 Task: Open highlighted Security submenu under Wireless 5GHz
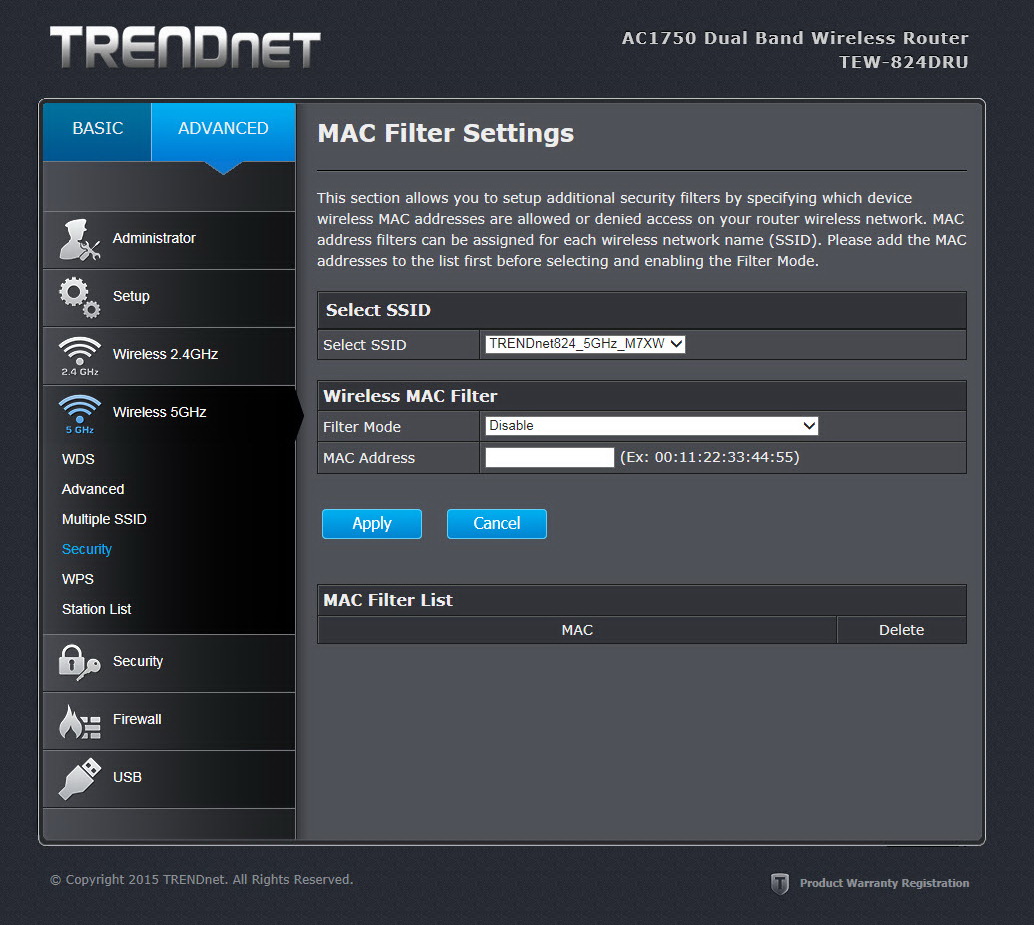coord(87,549)
